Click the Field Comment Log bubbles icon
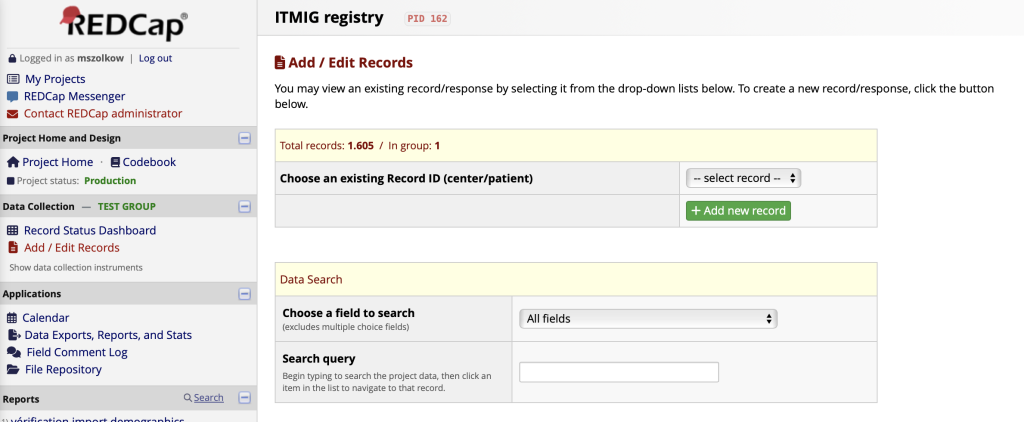The image size is (1024, 422). [13, 353]
